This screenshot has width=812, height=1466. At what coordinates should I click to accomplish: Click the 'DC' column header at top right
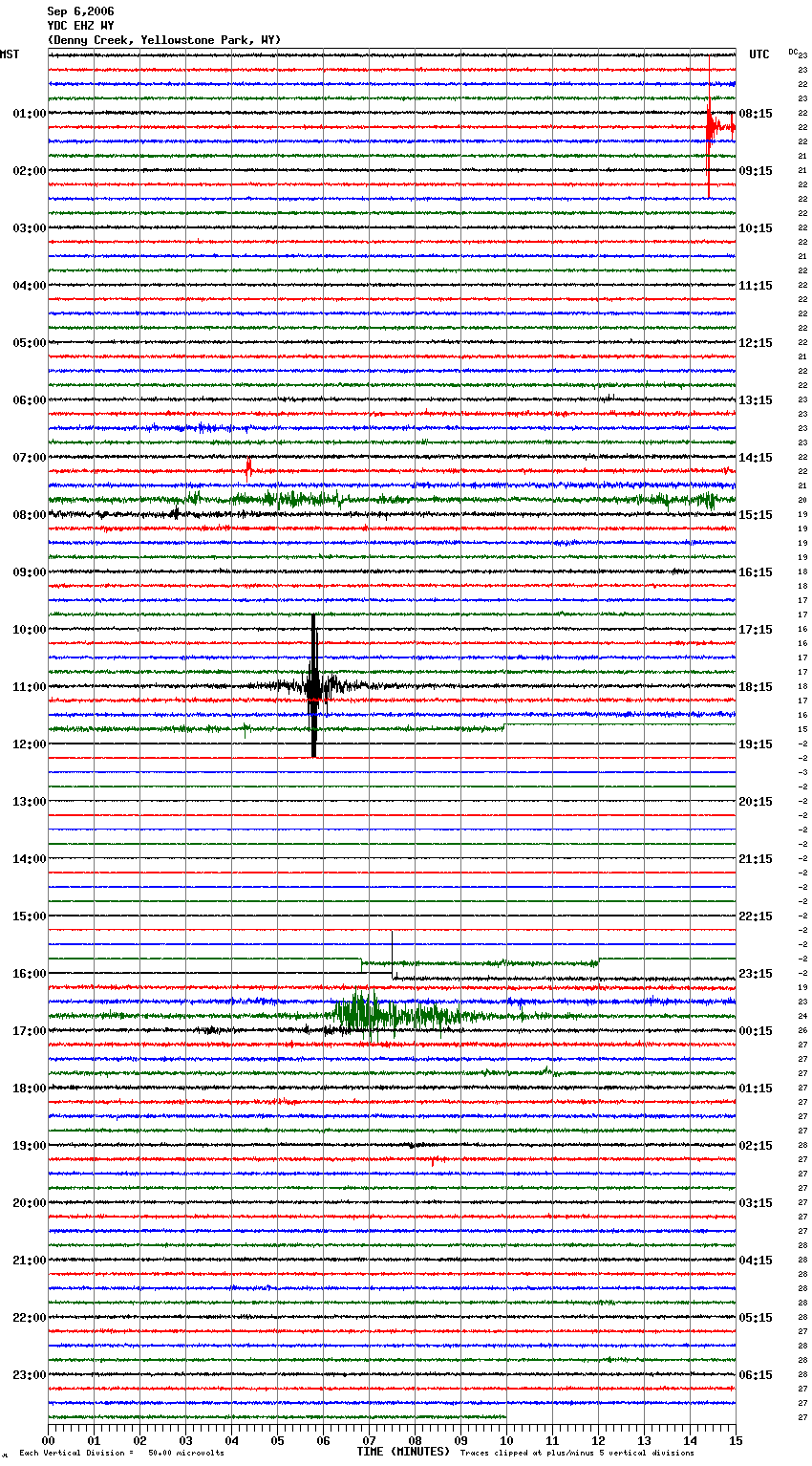[794, 52]
